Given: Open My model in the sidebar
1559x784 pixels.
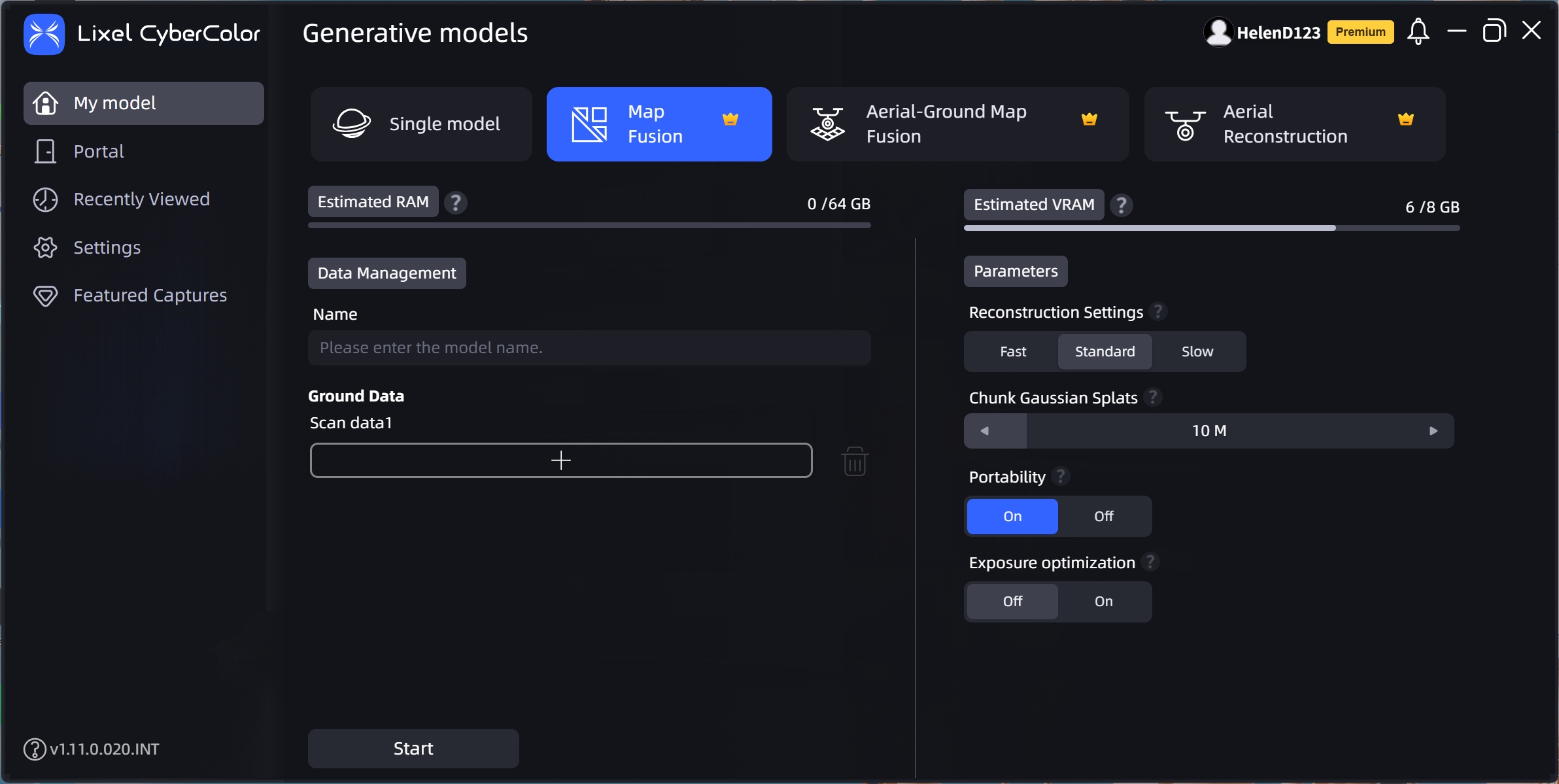Looking at the screenshot, I should coord(144,103).
